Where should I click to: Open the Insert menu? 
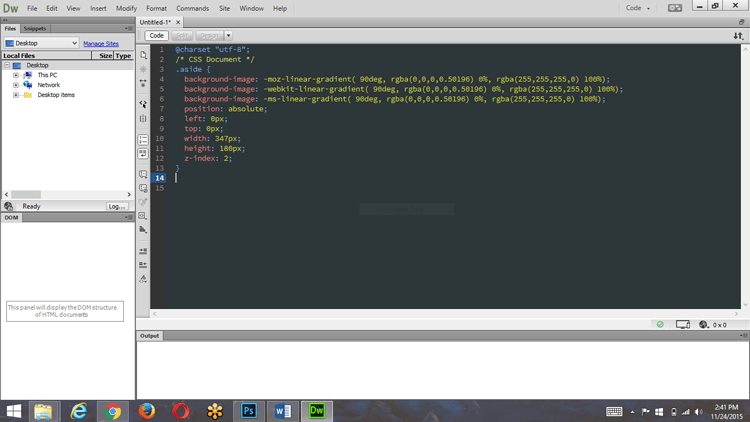98,8
